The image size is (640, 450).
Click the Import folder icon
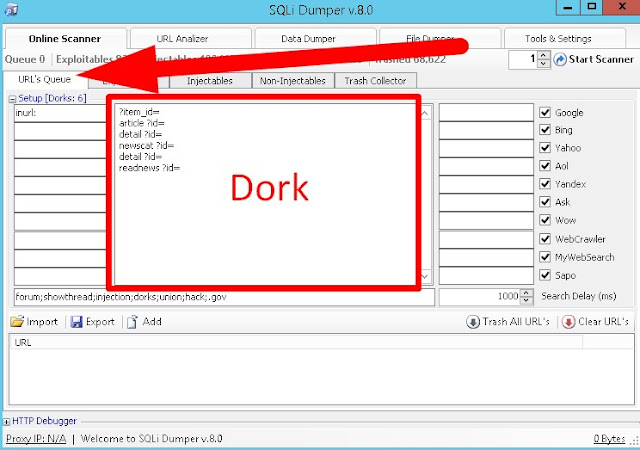click(x=17, y=322)
